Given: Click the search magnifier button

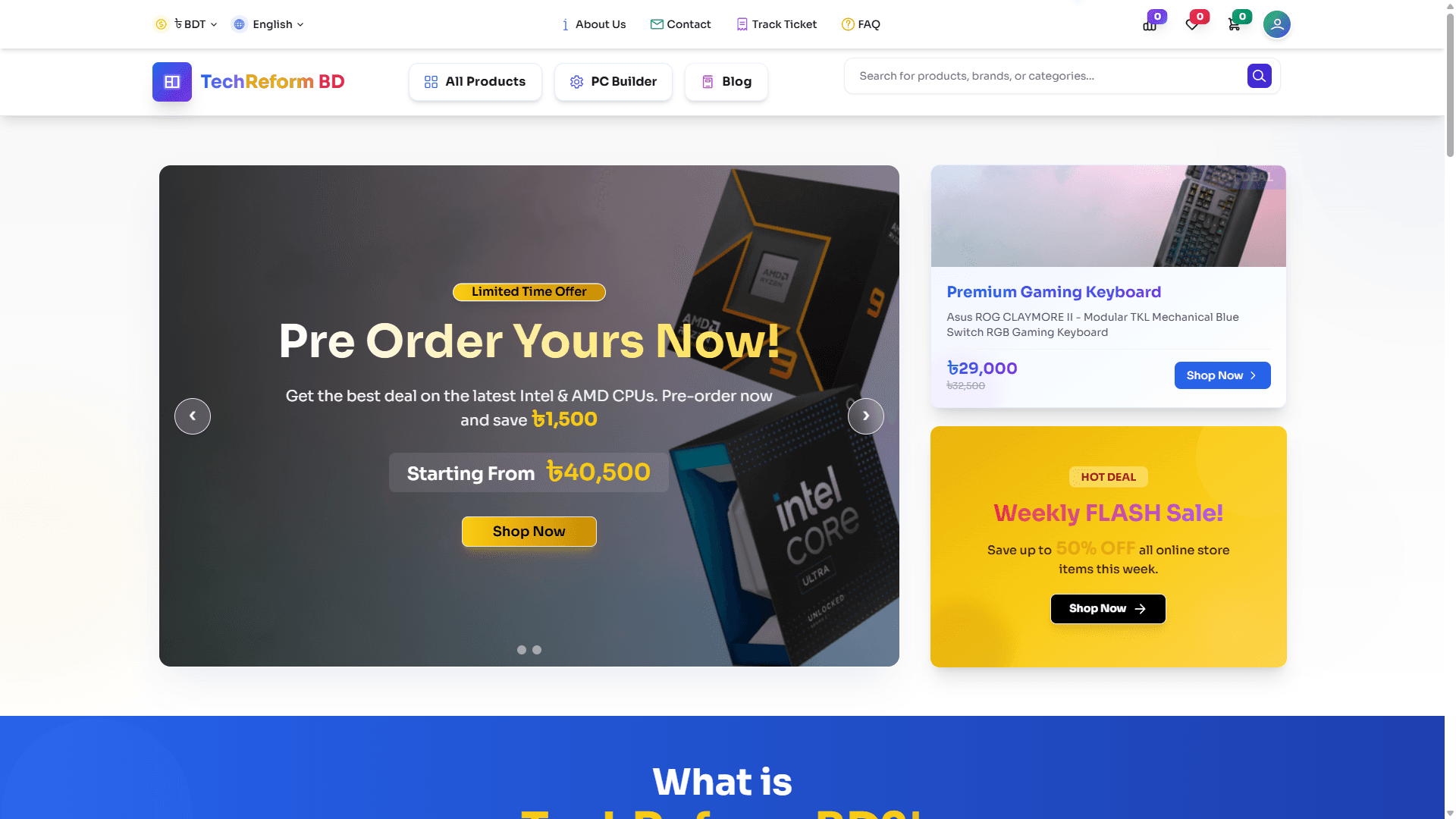Looking at the screenshot, I should (x=1260, y=76).
